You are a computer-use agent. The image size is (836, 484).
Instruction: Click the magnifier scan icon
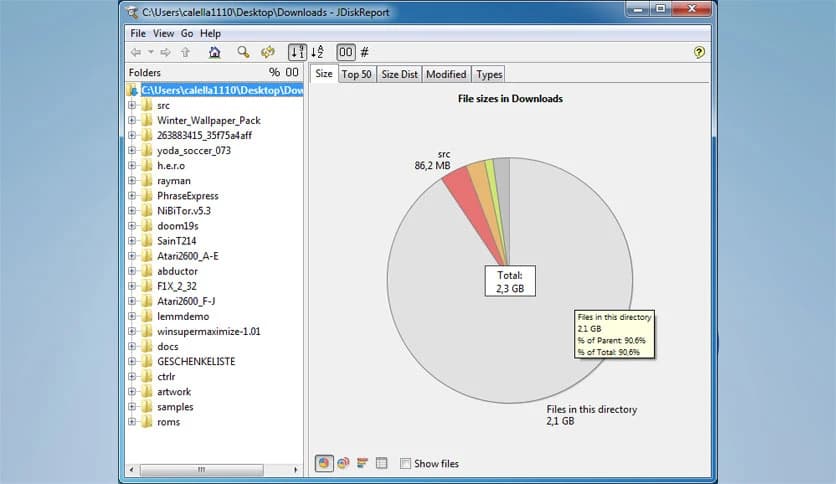pos(243,52)
